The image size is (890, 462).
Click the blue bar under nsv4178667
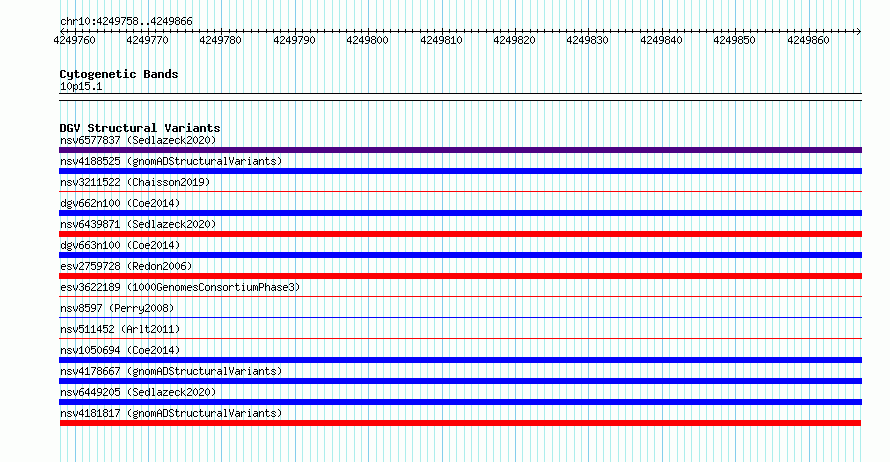460,381
